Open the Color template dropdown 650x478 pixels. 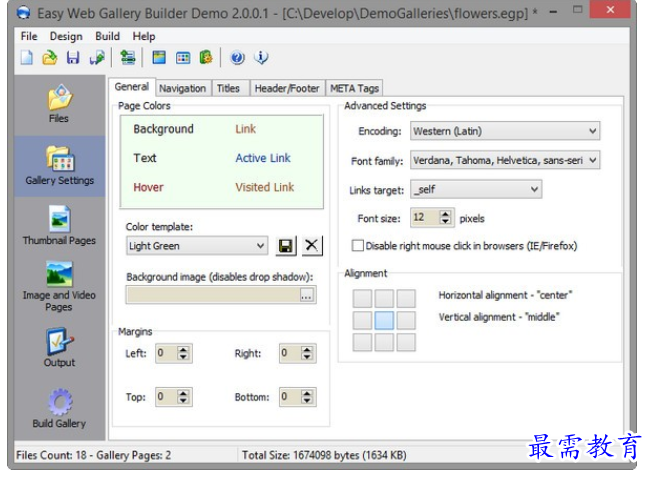[x=197, y=245]
